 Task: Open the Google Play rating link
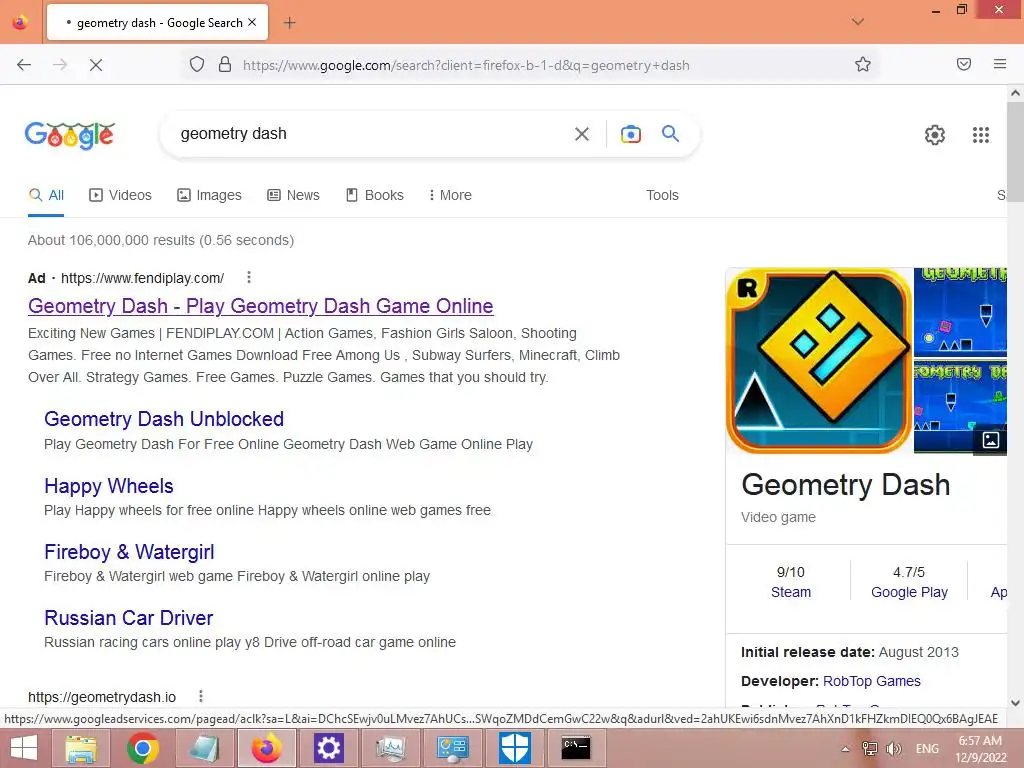(x=909, y=592)
